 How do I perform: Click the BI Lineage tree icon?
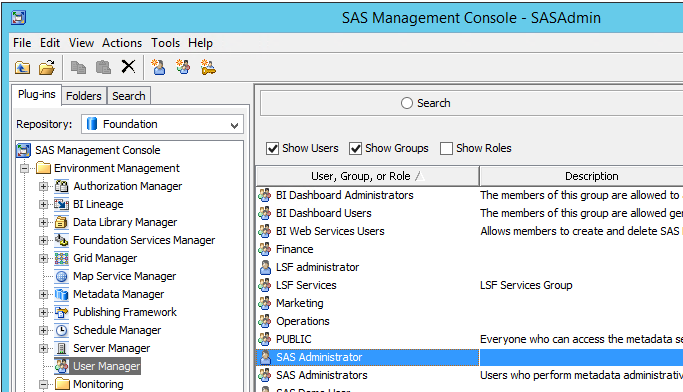61,204
